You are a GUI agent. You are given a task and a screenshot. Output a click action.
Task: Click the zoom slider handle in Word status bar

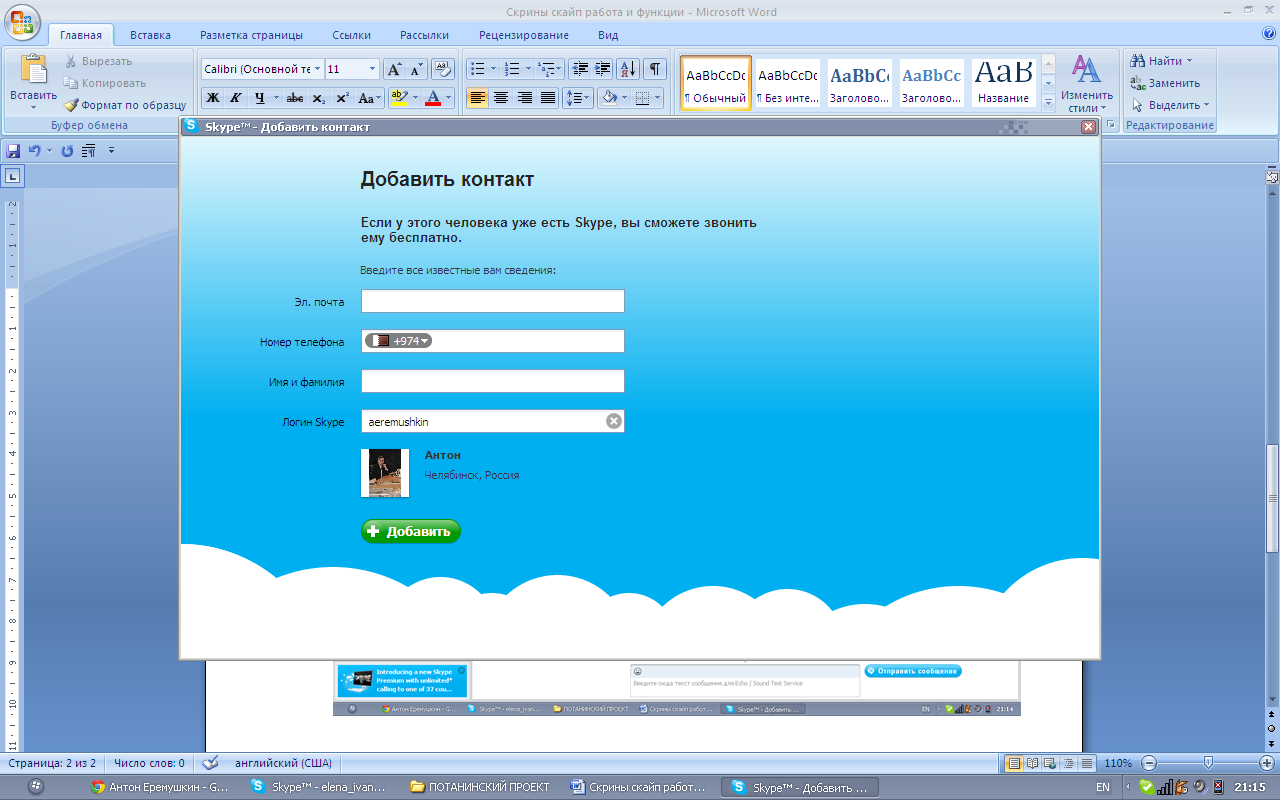point(1208,763)
